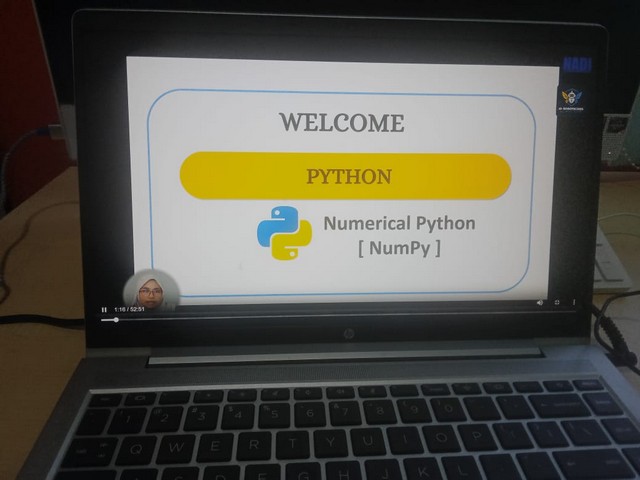Click the yellow PYTHON banner on the slide

point(346,176)
